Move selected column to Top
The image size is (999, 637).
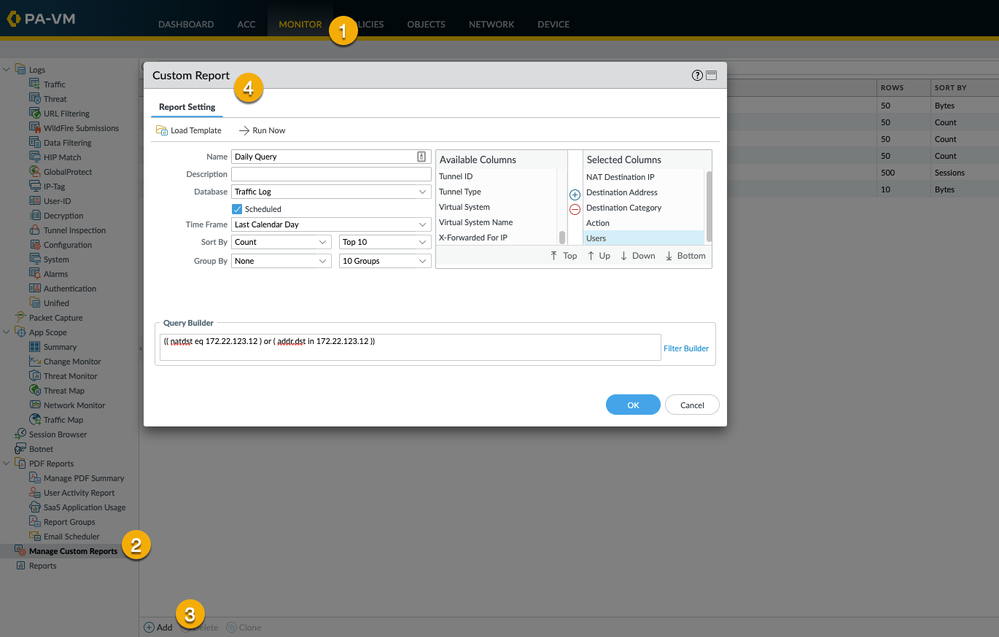(564, 256)
